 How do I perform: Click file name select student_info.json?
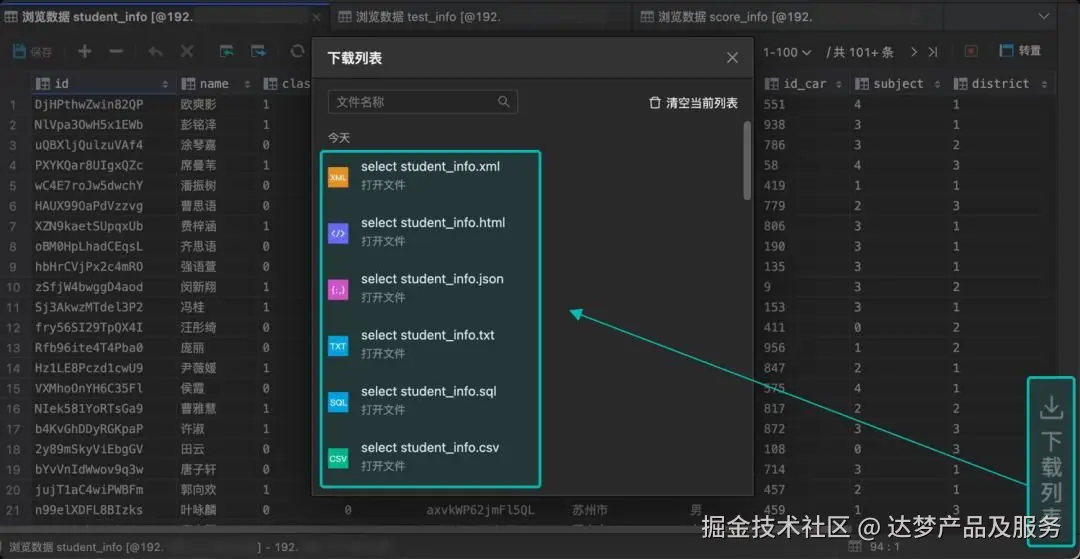[432, 279]
